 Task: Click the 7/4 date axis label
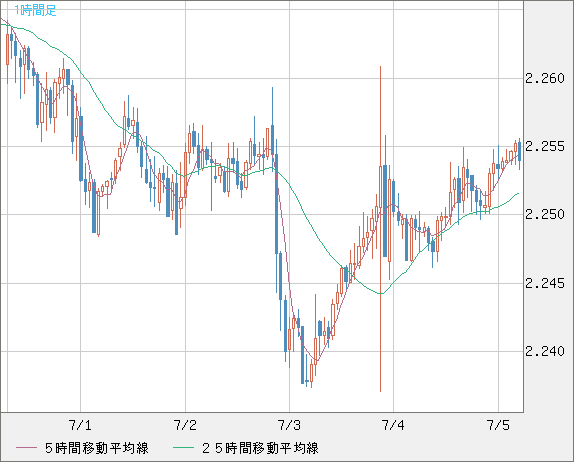click(393, 425)
